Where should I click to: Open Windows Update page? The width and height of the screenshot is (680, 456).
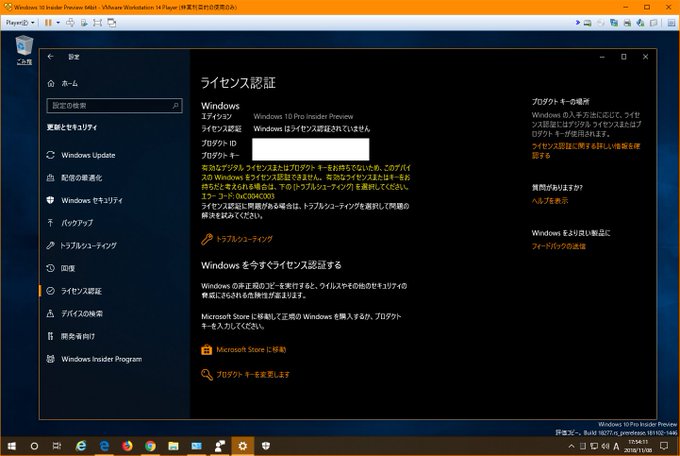point(81,155)
